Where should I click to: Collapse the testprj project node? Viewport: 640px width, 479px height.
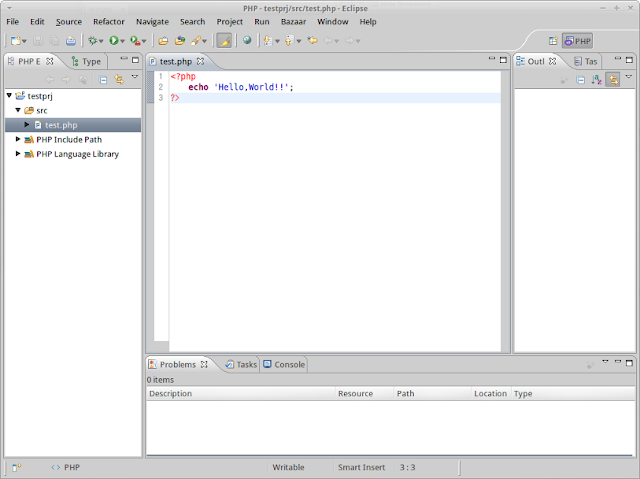click(9, 95)
